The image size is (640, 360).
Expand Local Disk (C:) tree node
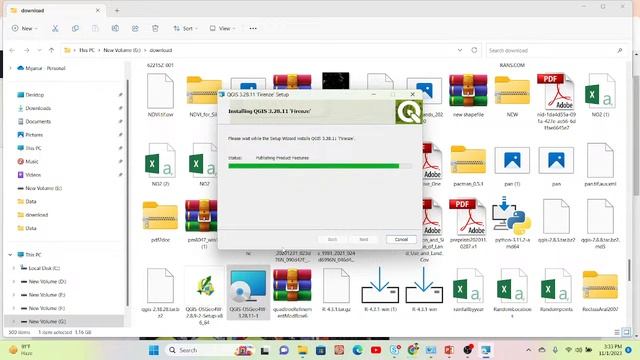(x=14, y=268)
